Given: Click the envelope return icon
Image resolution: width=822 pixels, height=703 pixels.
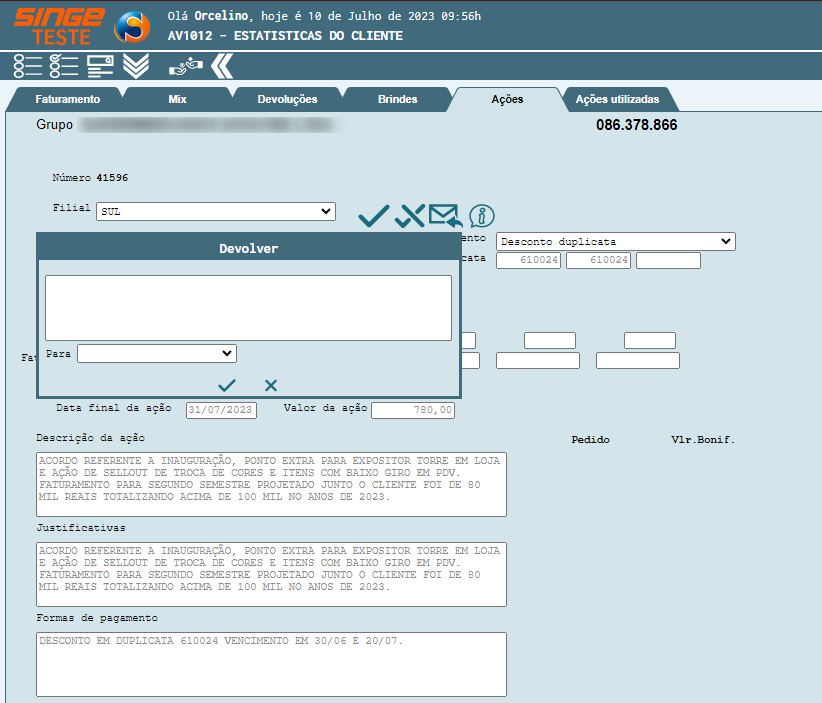Looking at the screenshot, I should pyautogui.click(x=444, y=215).
